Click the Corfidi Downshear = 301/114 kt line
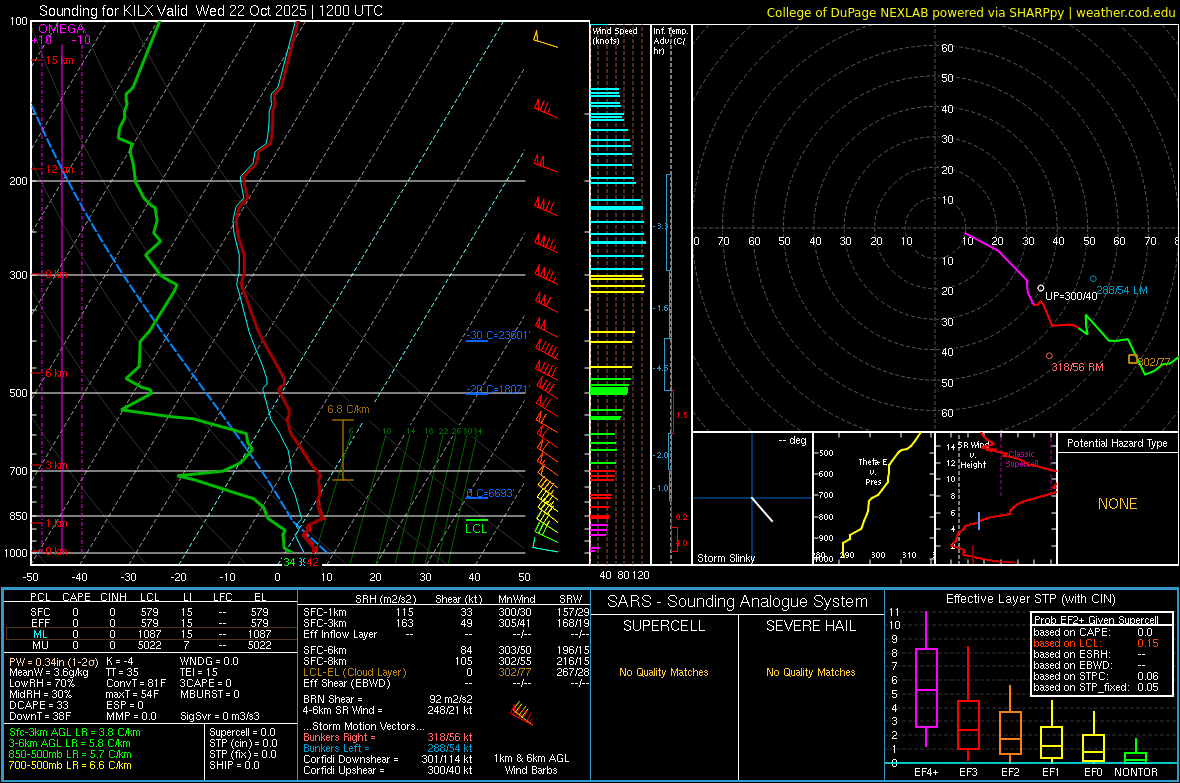 (388, 759)
